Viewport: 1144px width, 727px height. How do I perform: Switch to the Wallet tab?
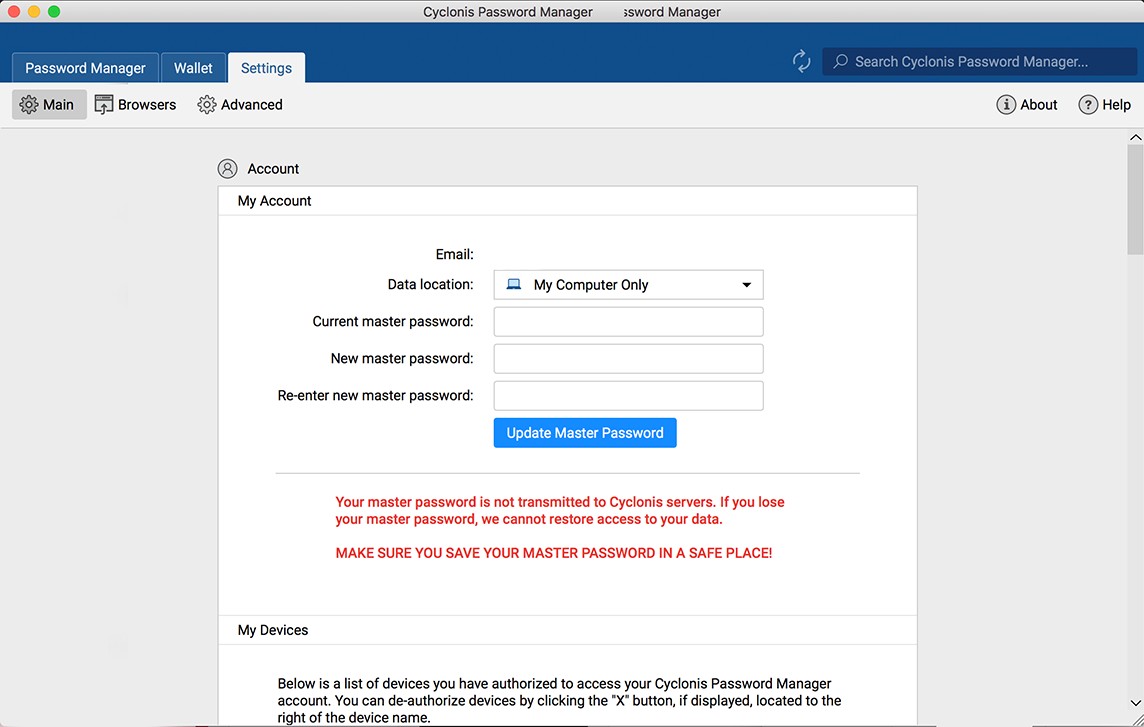click(193, 68)
